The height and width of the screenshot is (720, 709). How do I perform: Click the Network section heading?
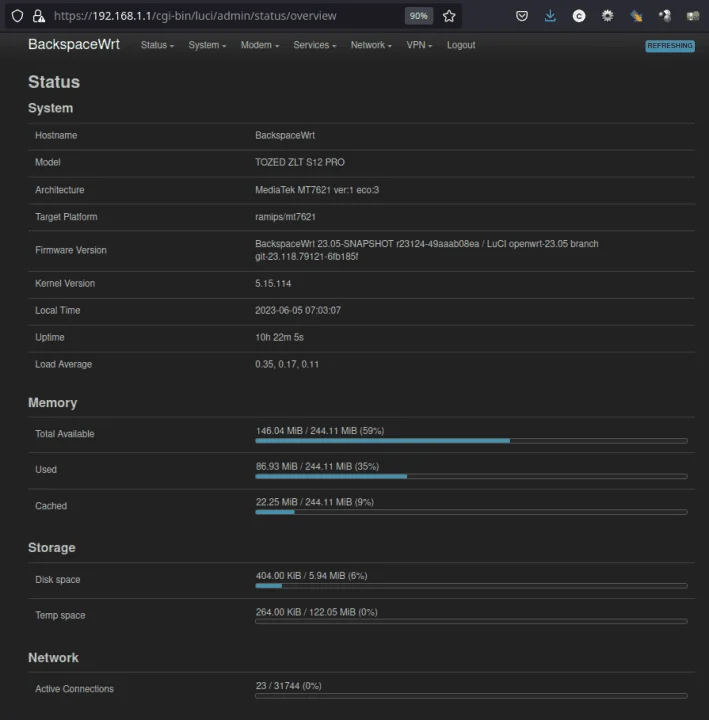(53, 658)
